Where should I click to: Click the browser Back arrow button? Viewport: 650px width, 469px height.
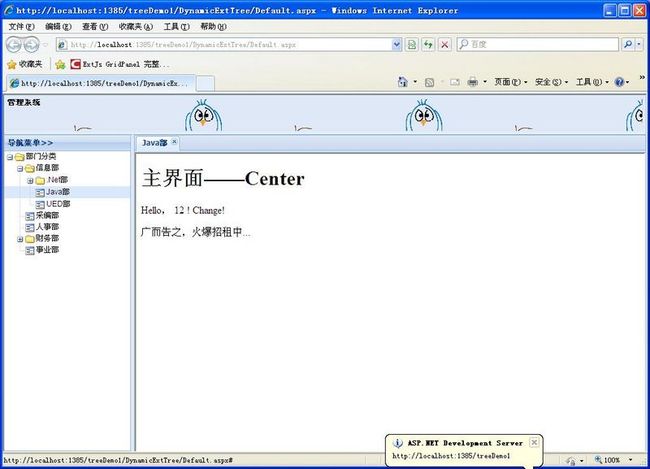point(14,44)
